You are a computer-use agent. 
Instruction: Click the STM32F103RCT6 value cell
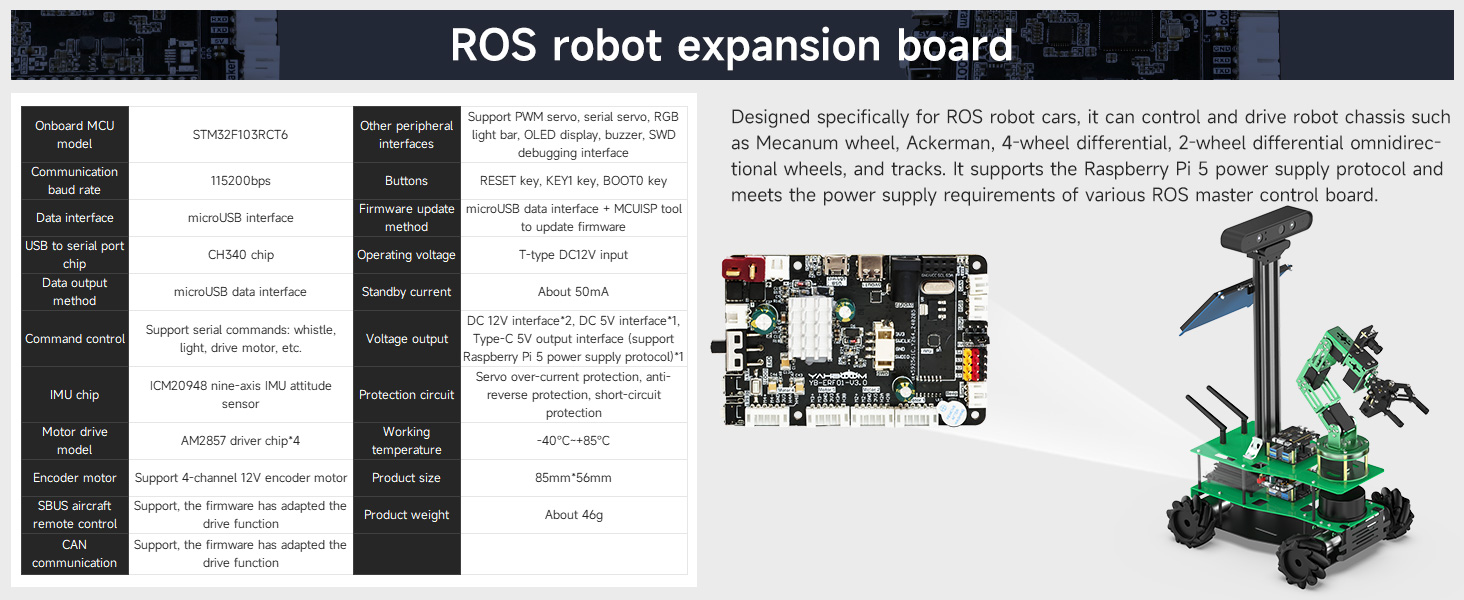[x=240, y=134]
